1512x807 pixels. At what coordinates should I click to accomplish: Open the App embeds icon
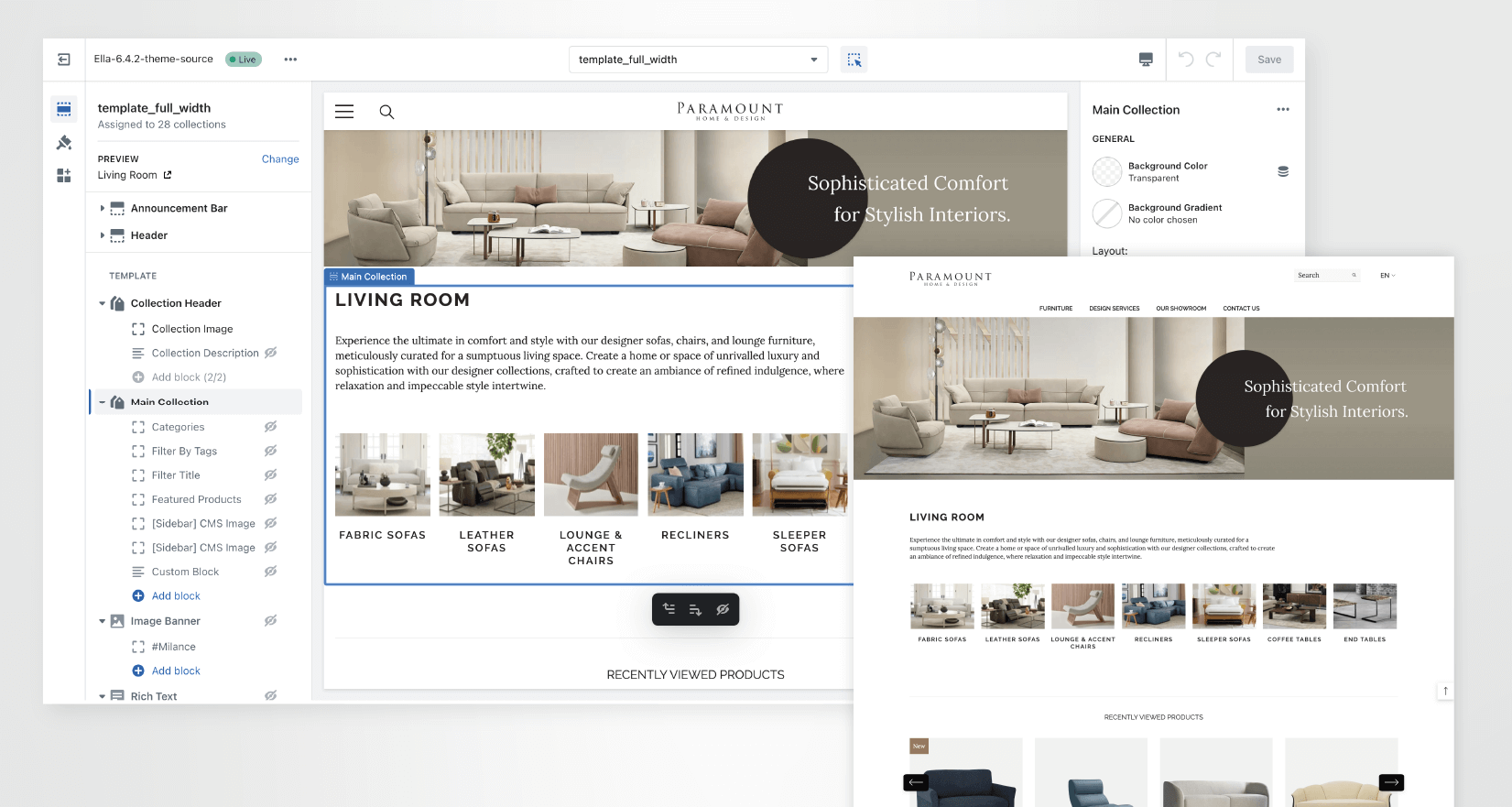click(64, 176)
